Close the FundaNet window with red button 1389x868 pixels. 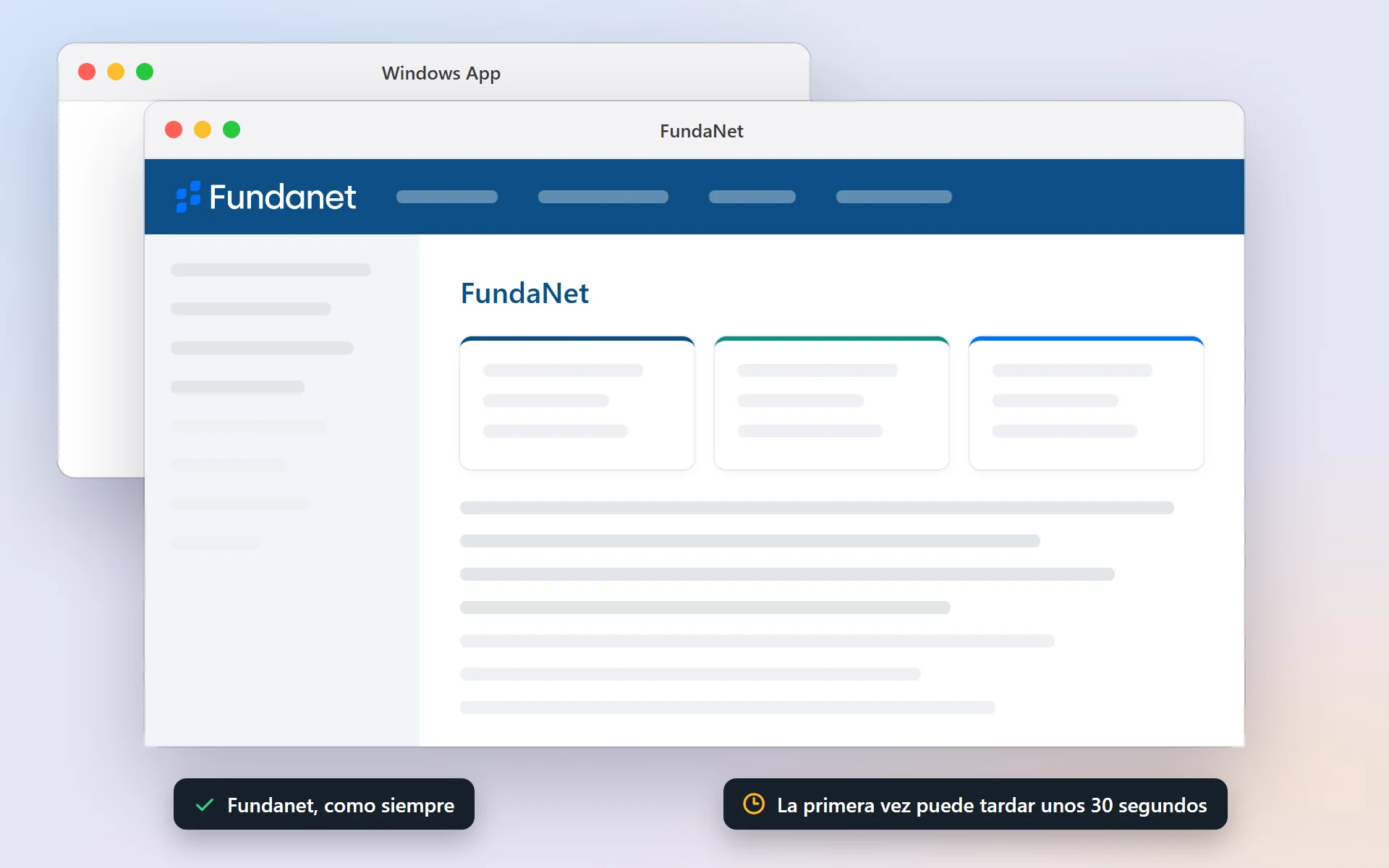174,129
